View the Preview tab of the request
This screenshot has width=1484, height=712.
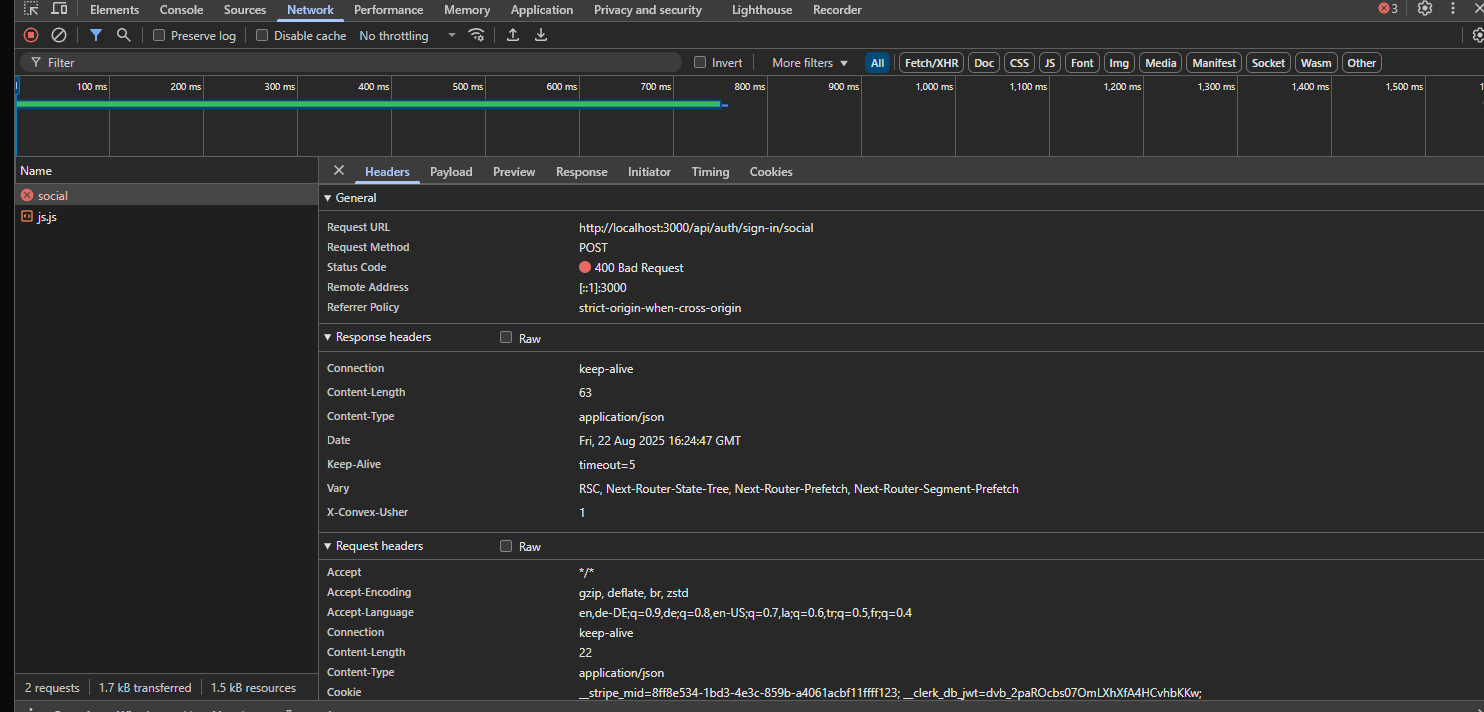pyautogui.click(x=514, y=172)
